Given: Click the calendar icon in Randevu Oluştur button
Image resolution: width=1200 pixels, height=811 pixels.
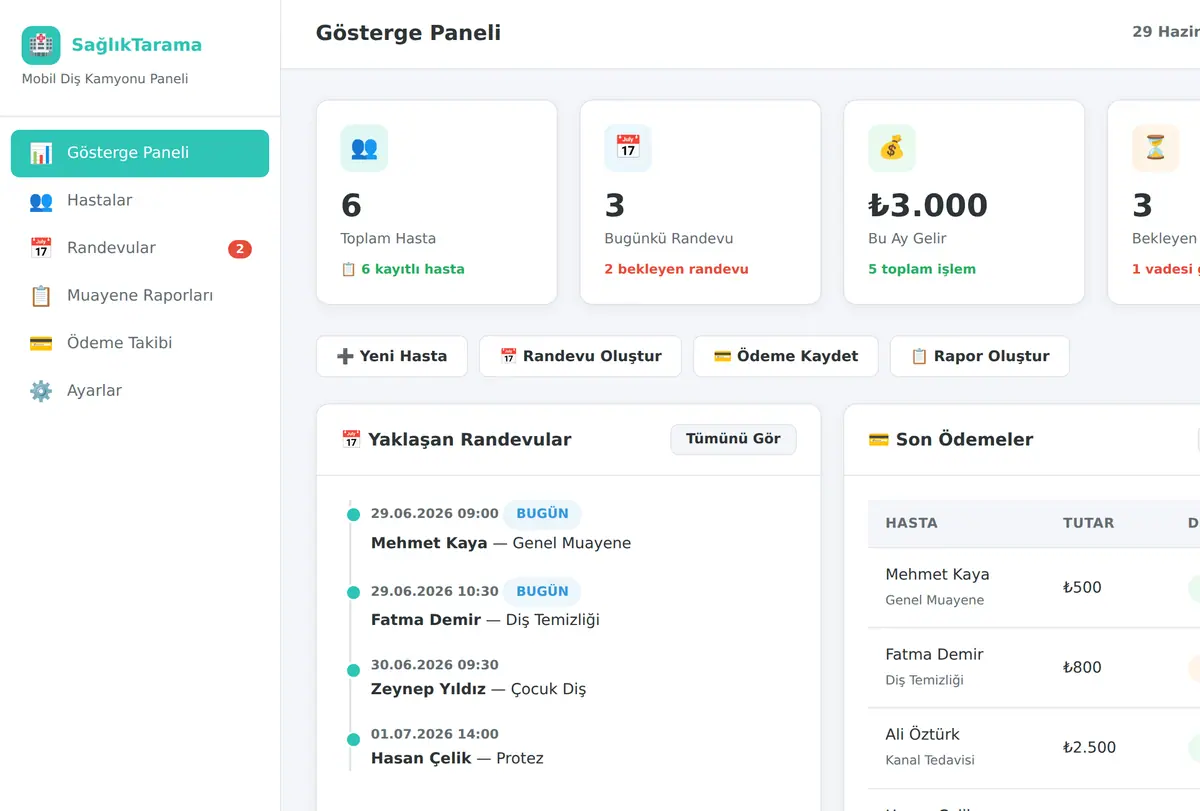Looking at the screenshot, I should point(508,356).
